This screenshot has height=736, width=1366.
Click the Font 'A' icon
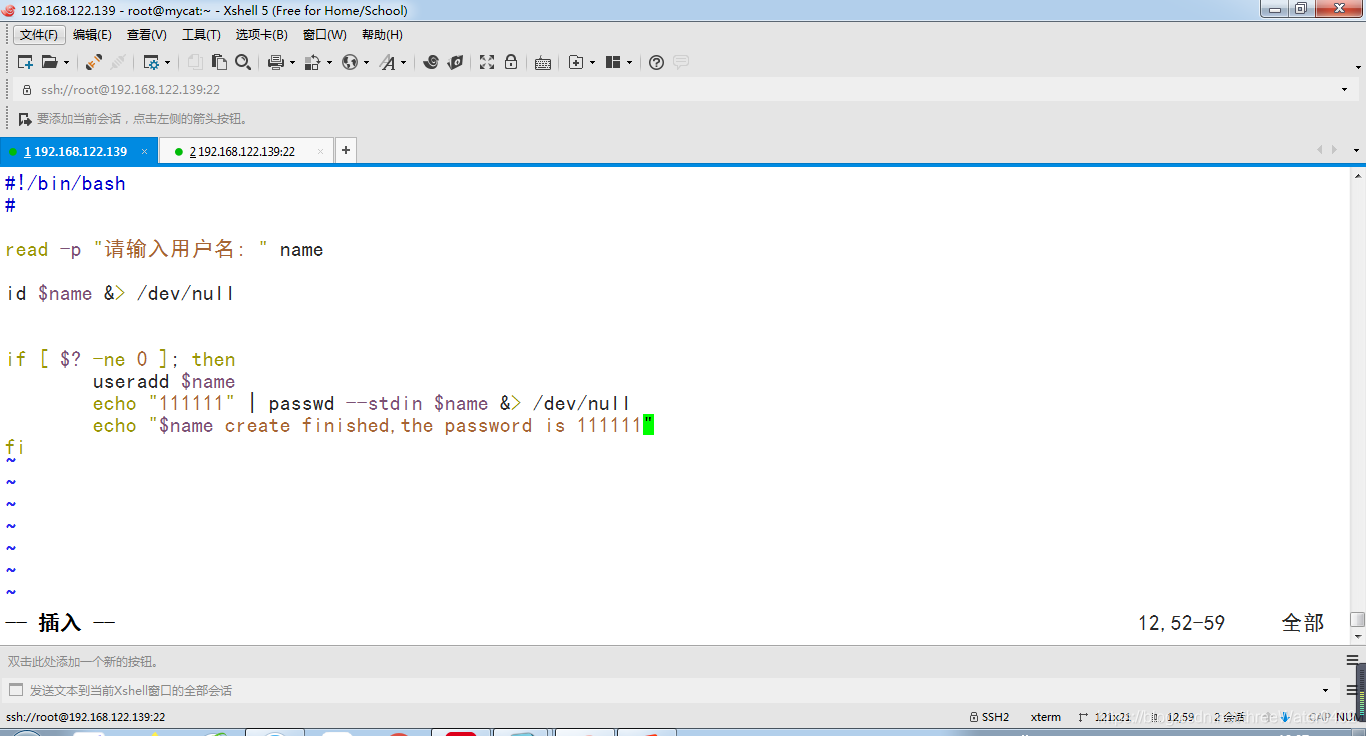click(388, 62)
